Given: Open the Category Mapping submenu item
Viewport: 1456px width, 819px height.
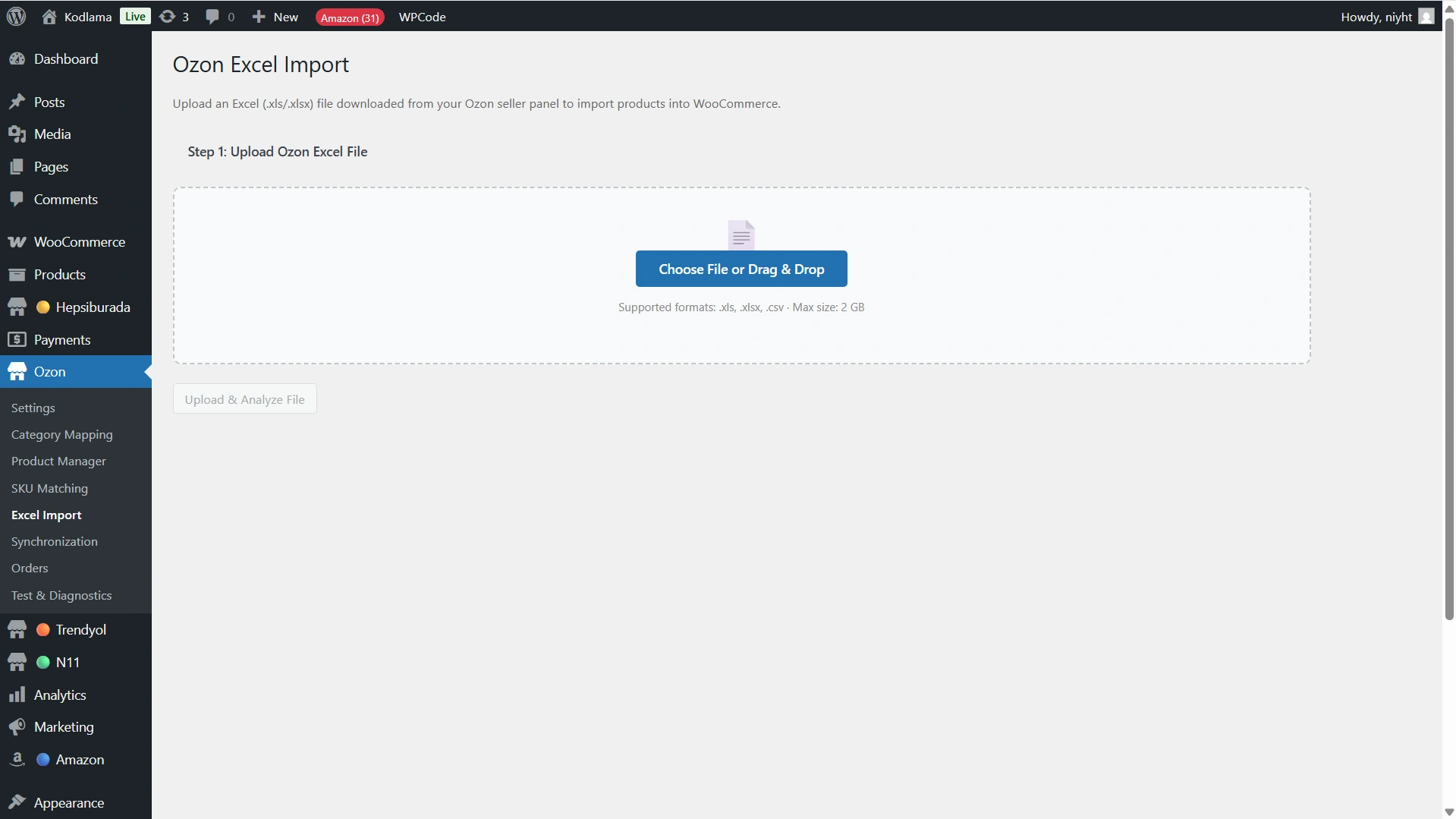Looking at the screenshot, I should (x=61, y=435).
